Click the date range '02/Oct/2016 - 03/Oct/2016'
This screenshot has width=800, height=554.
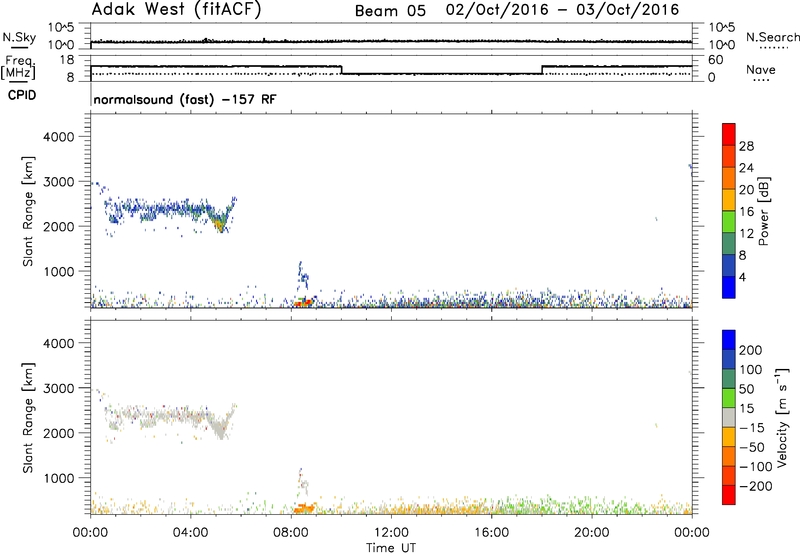562,10
